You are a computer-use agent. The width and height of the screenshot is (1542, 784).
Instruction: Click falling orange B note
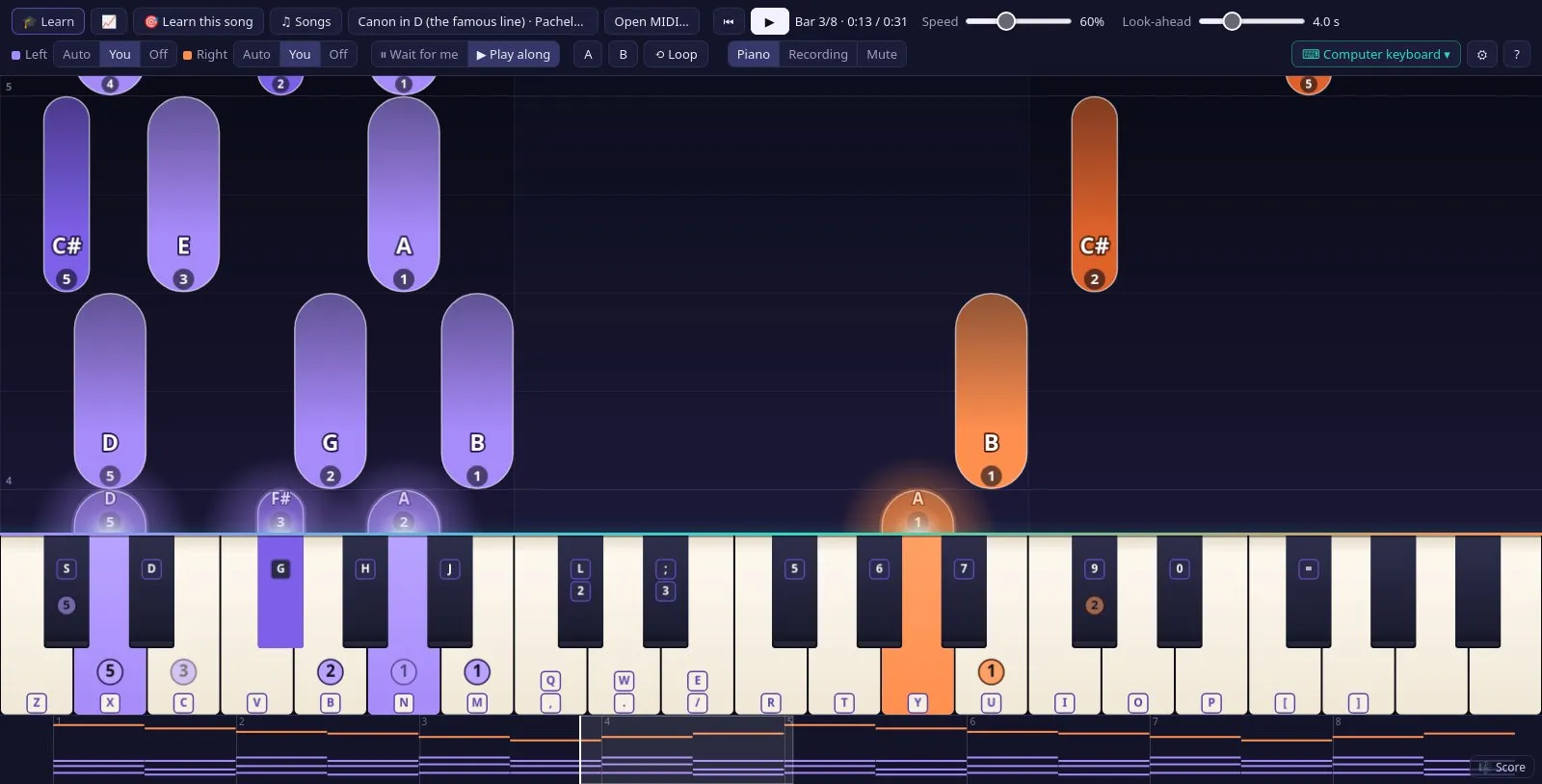pos(991,391)
